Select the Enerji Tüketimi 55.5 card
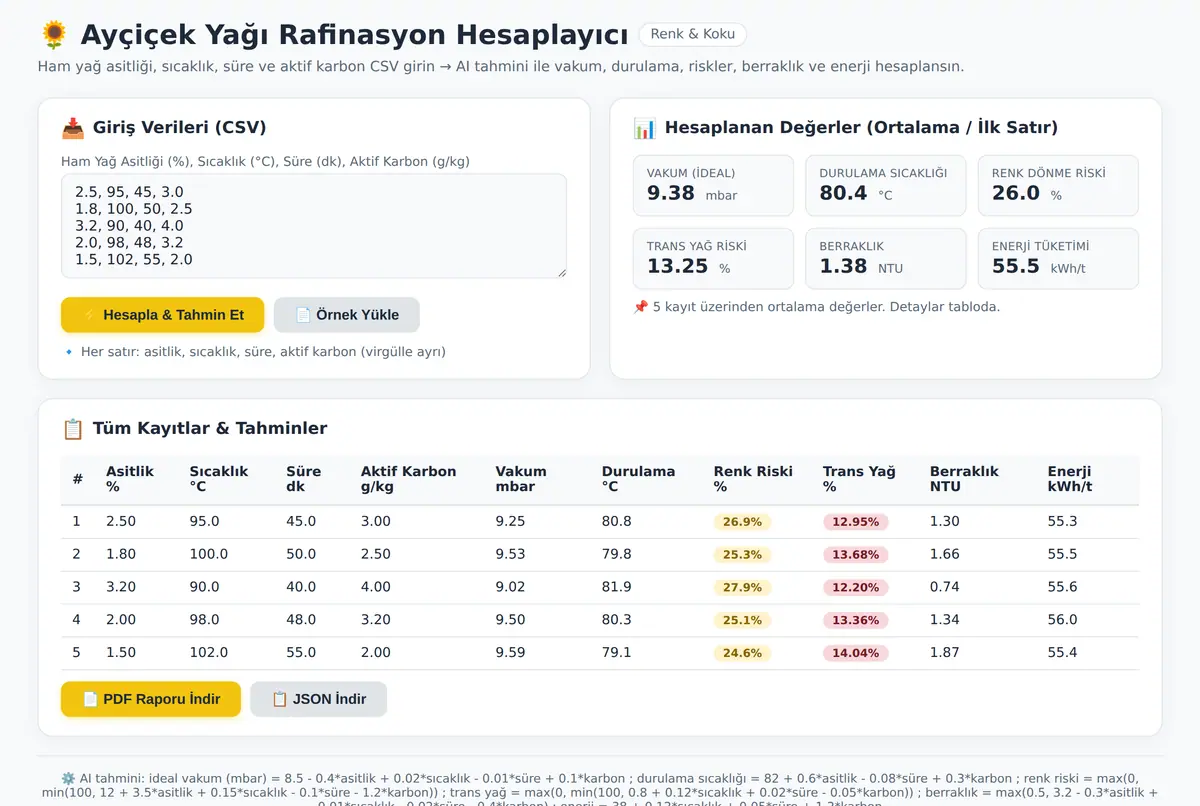Screen dimensions: 1200x806 point(1058,259)
